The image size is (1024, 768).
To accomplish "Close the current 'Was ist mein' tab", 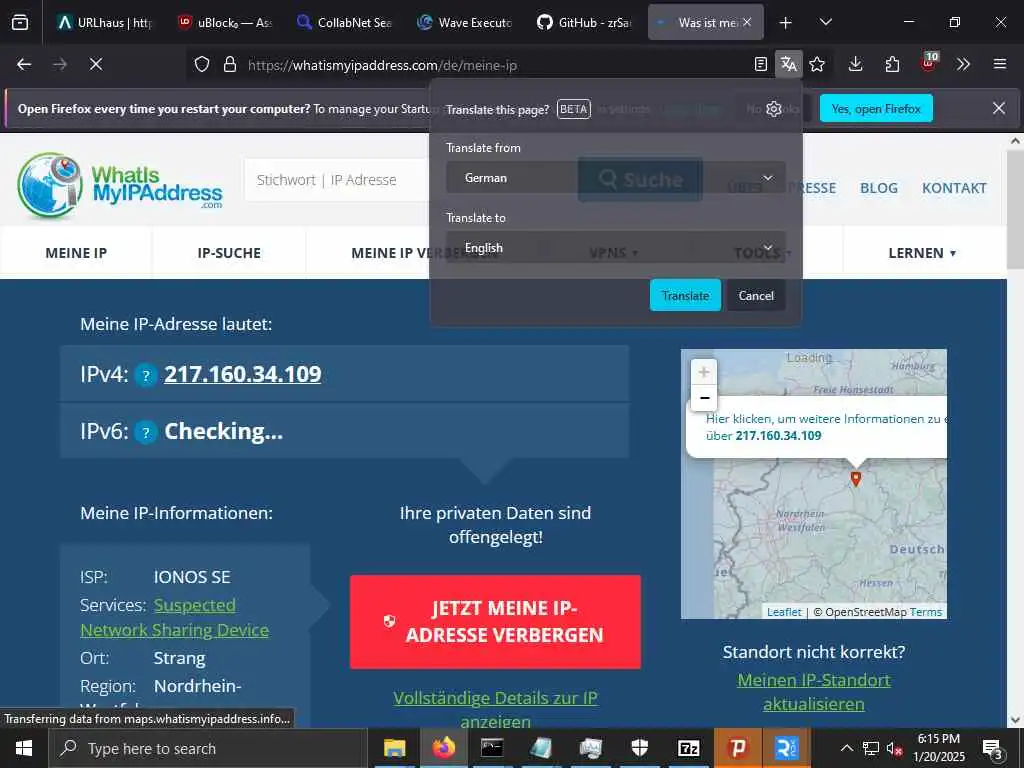I will pyautogui.click(x=747, y=22).
